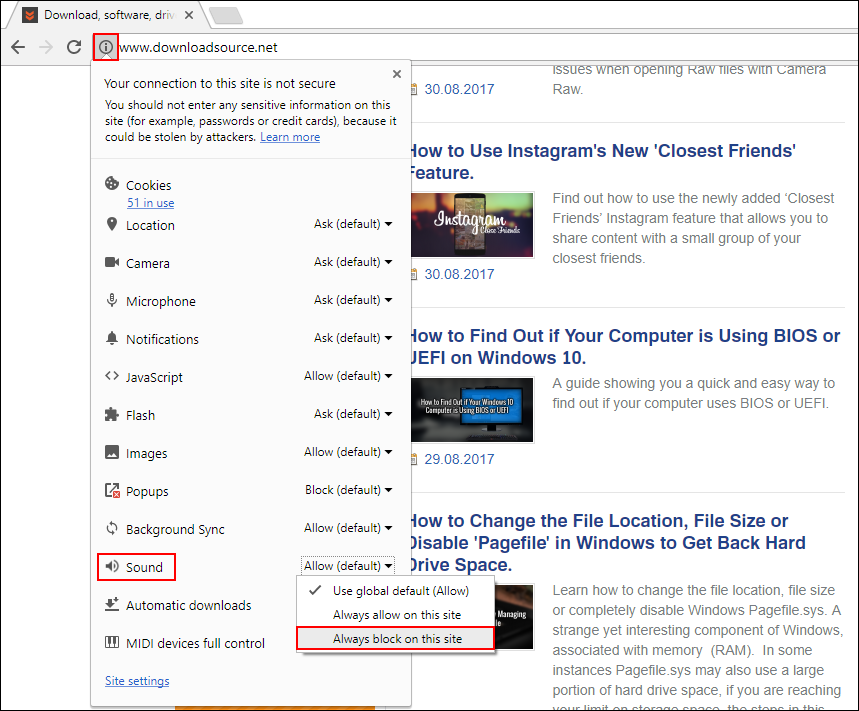Click the forward navigation arrow
The width and height of the screenshot is (859, 711).
46,47
